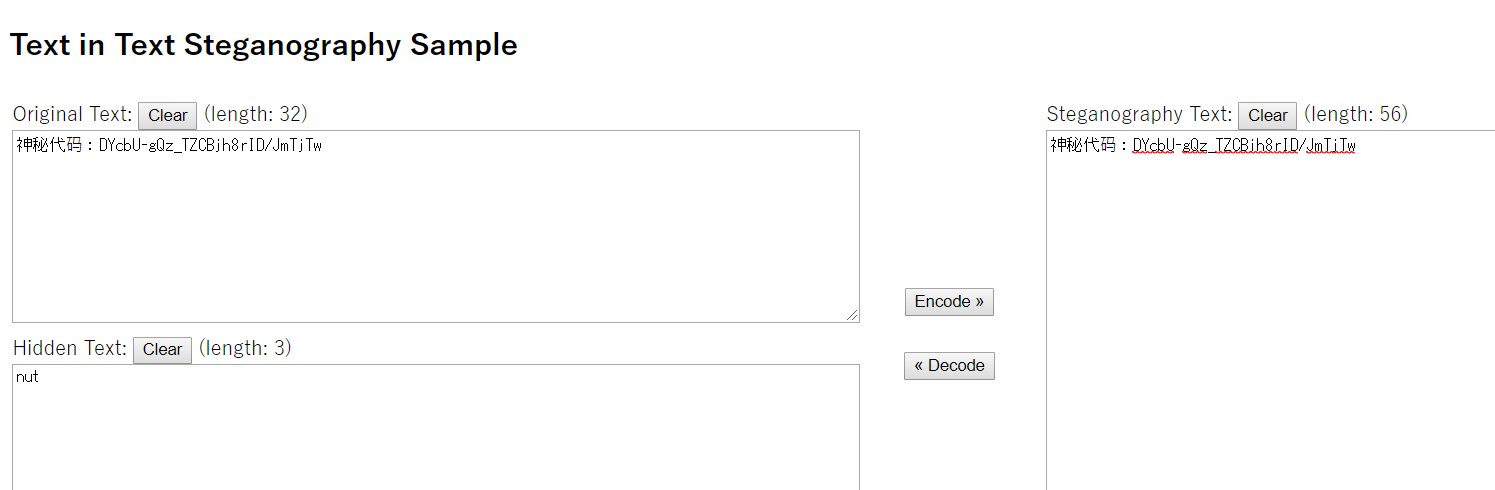Place cursor on the hidden word "nut"

tap(28, 377)
